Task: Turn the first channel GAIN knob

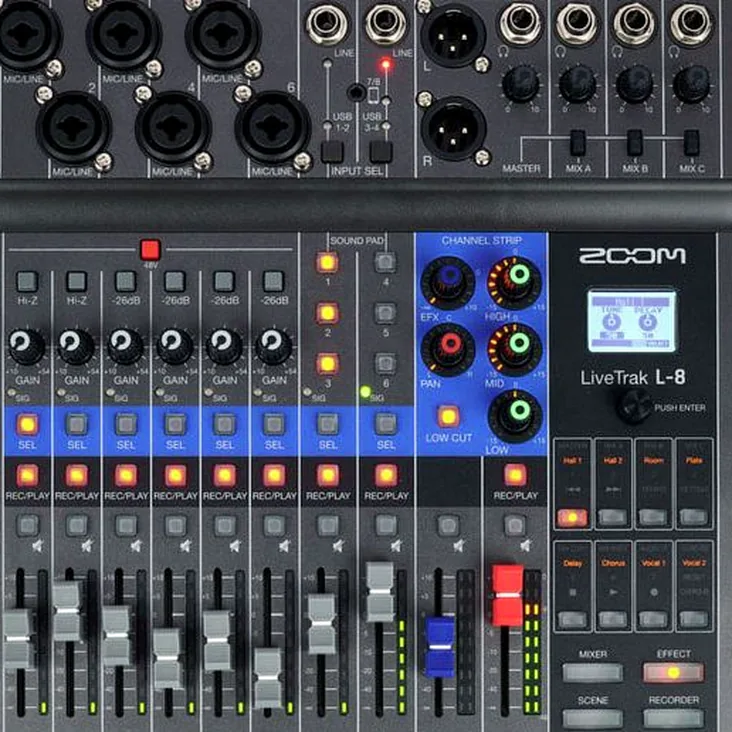Action: click(x=27, y=346)
